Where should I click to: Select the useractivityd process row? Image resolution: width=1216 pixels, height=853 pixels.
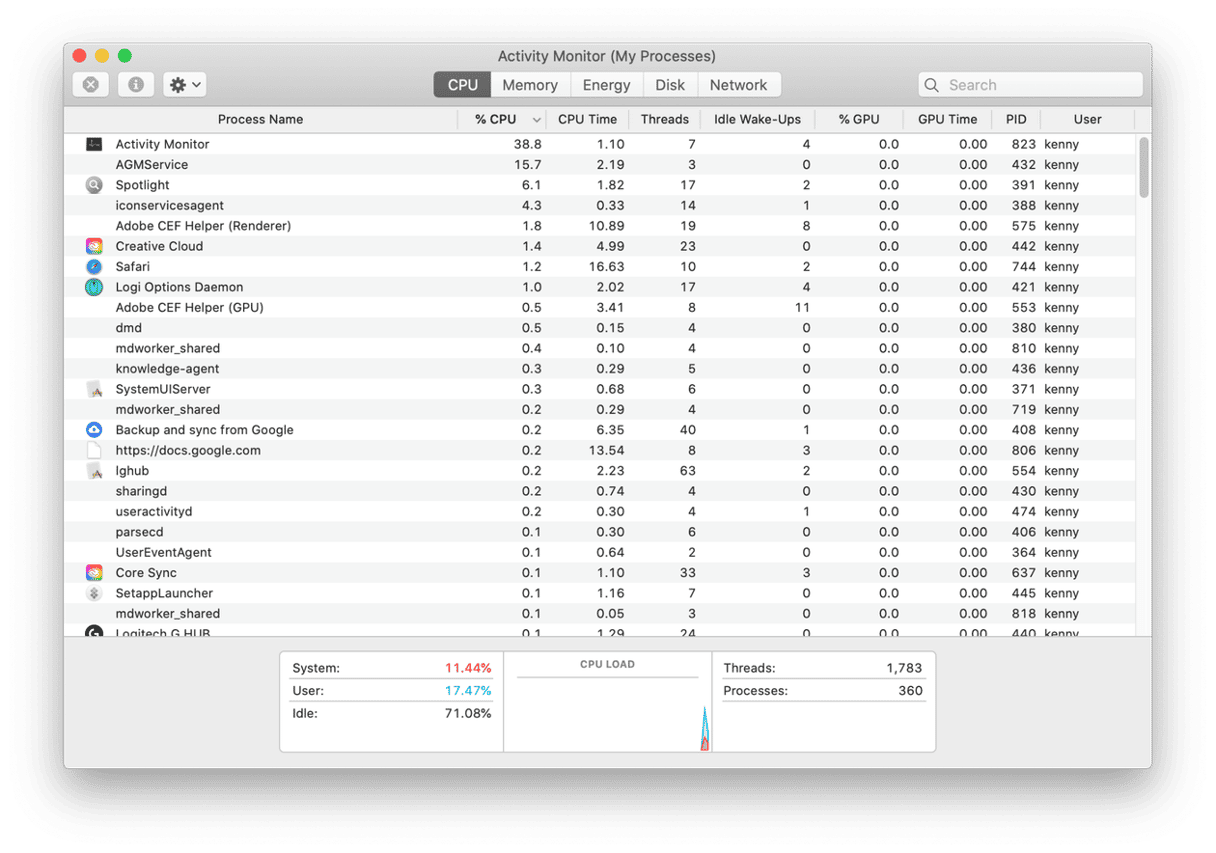click(600, 512)
